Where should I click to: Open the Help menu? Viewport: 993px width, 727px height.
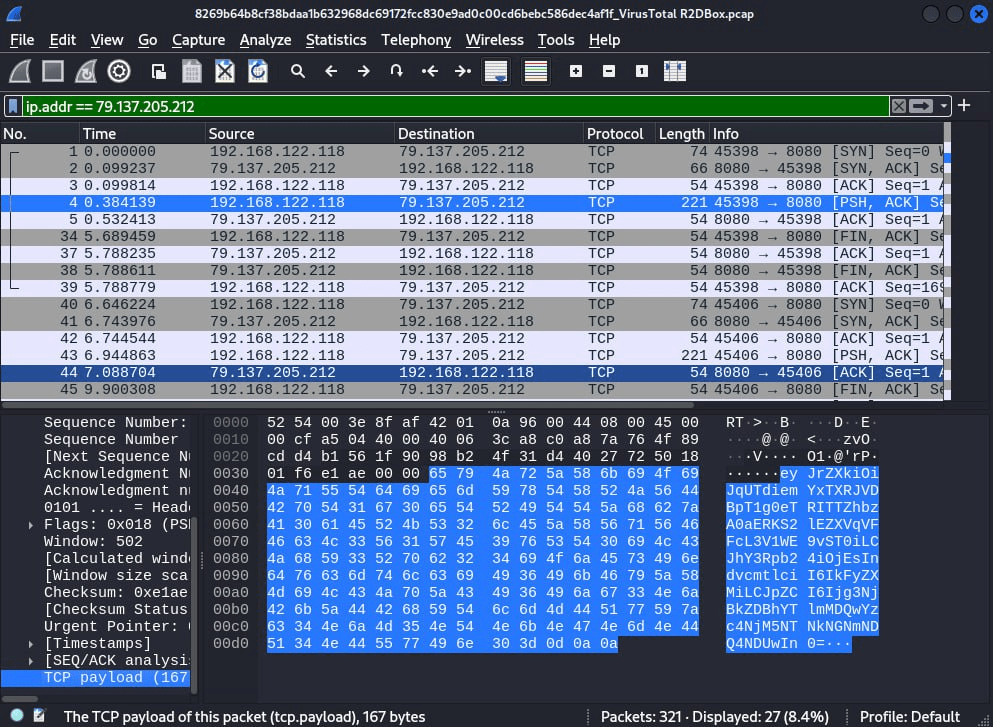604,40
